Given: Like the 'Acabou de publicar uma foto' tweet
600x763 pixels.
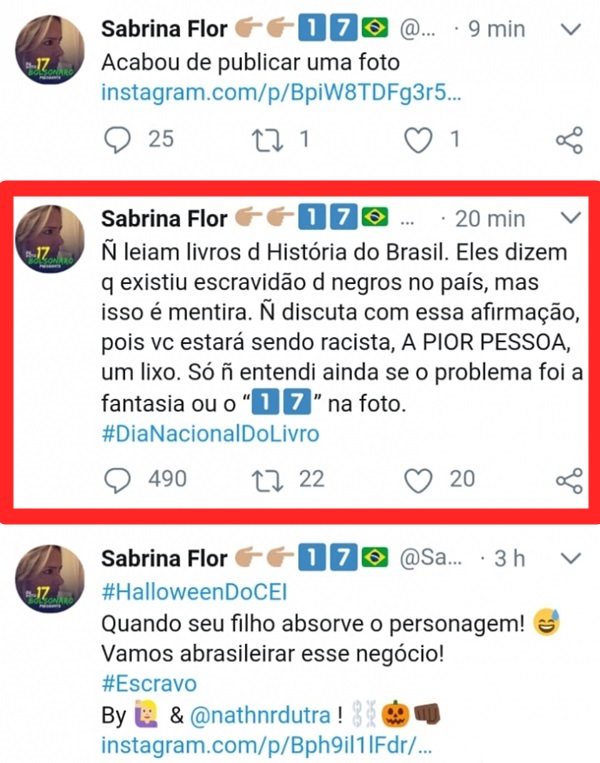Looking at the screenshot, I should coord(417,139).
